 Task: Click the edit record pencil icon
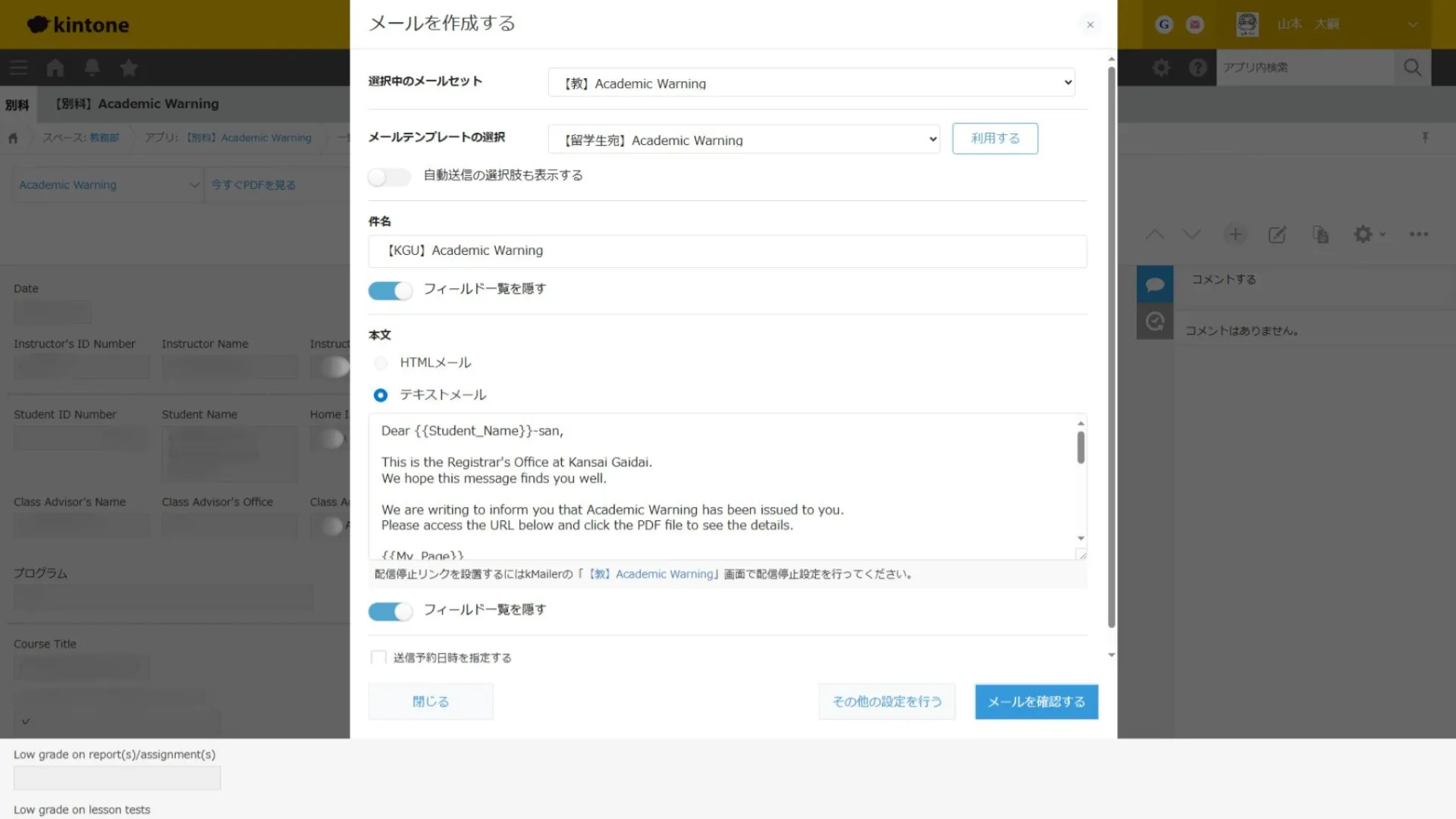[x=1277, y=234]
